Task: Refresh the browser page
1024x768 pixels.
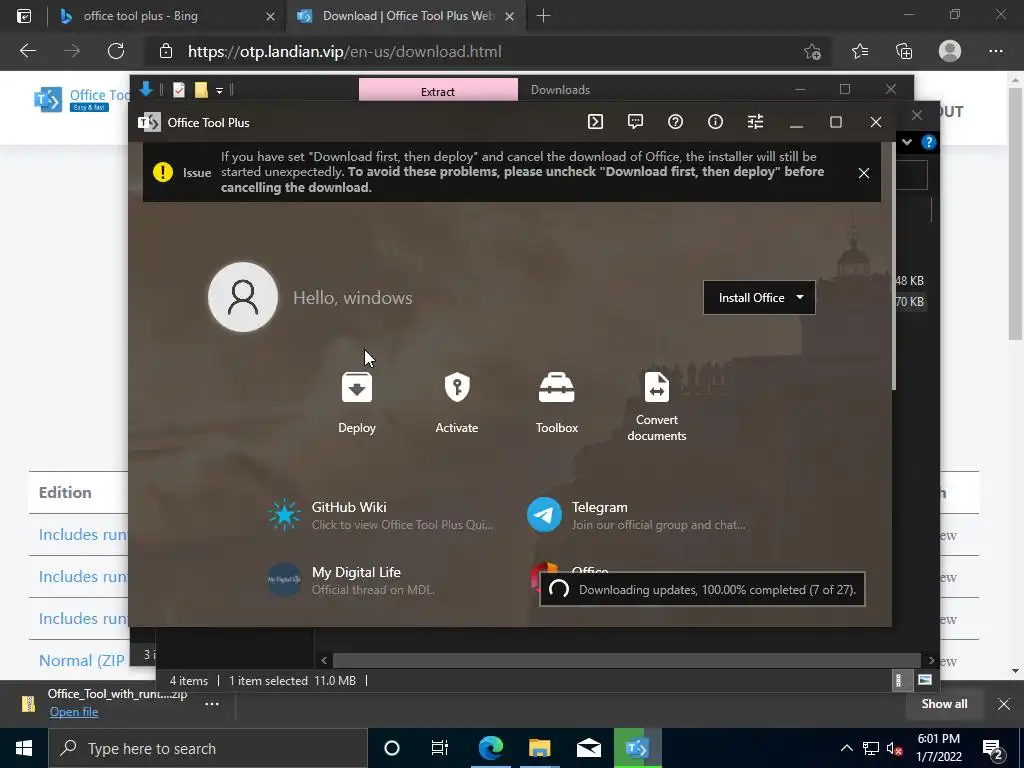Action: pyautogui.click(x=116, y=51)
